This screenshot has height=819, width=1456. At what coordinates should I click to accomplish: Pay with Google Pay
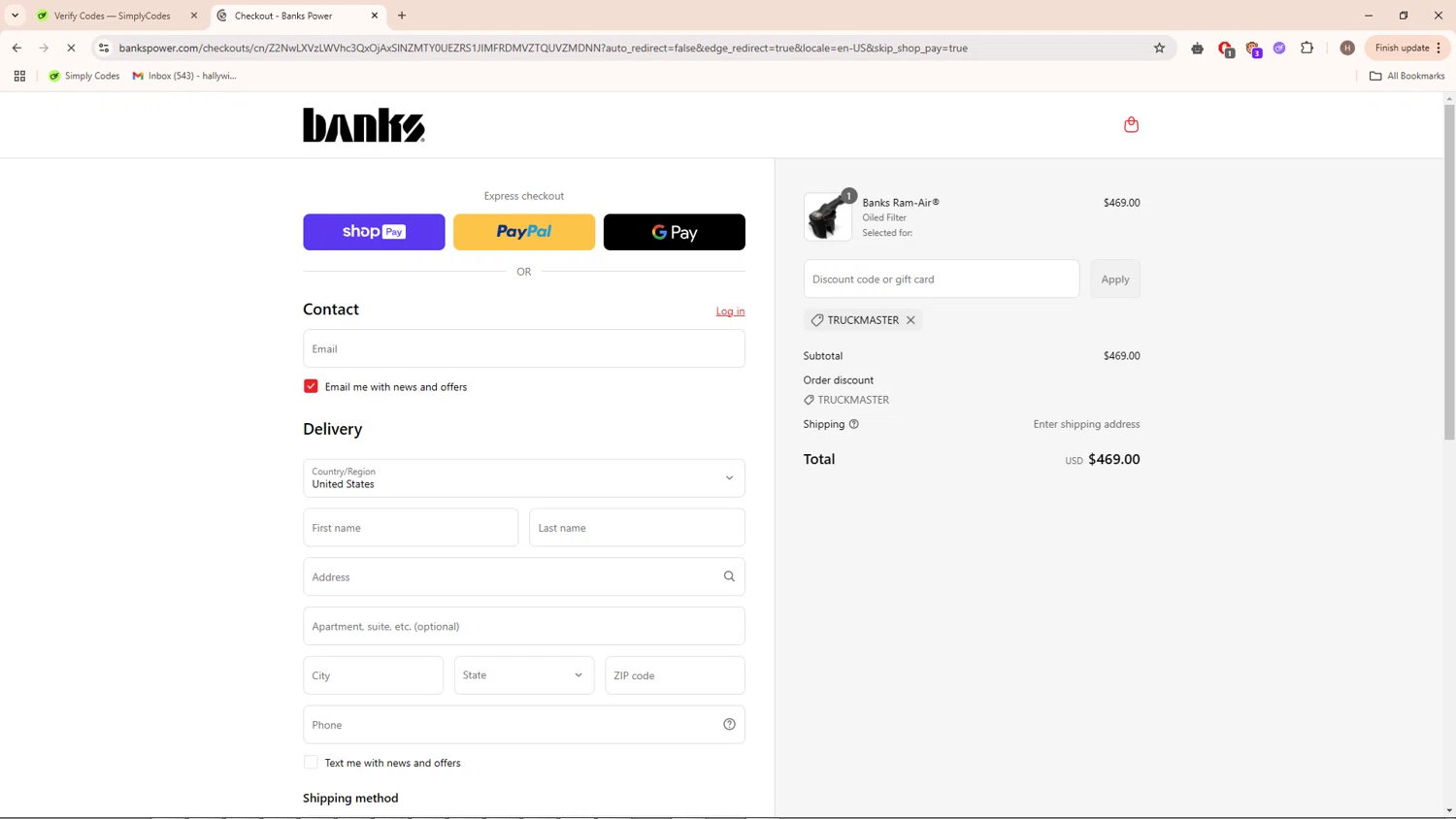[x=675, y=232]
